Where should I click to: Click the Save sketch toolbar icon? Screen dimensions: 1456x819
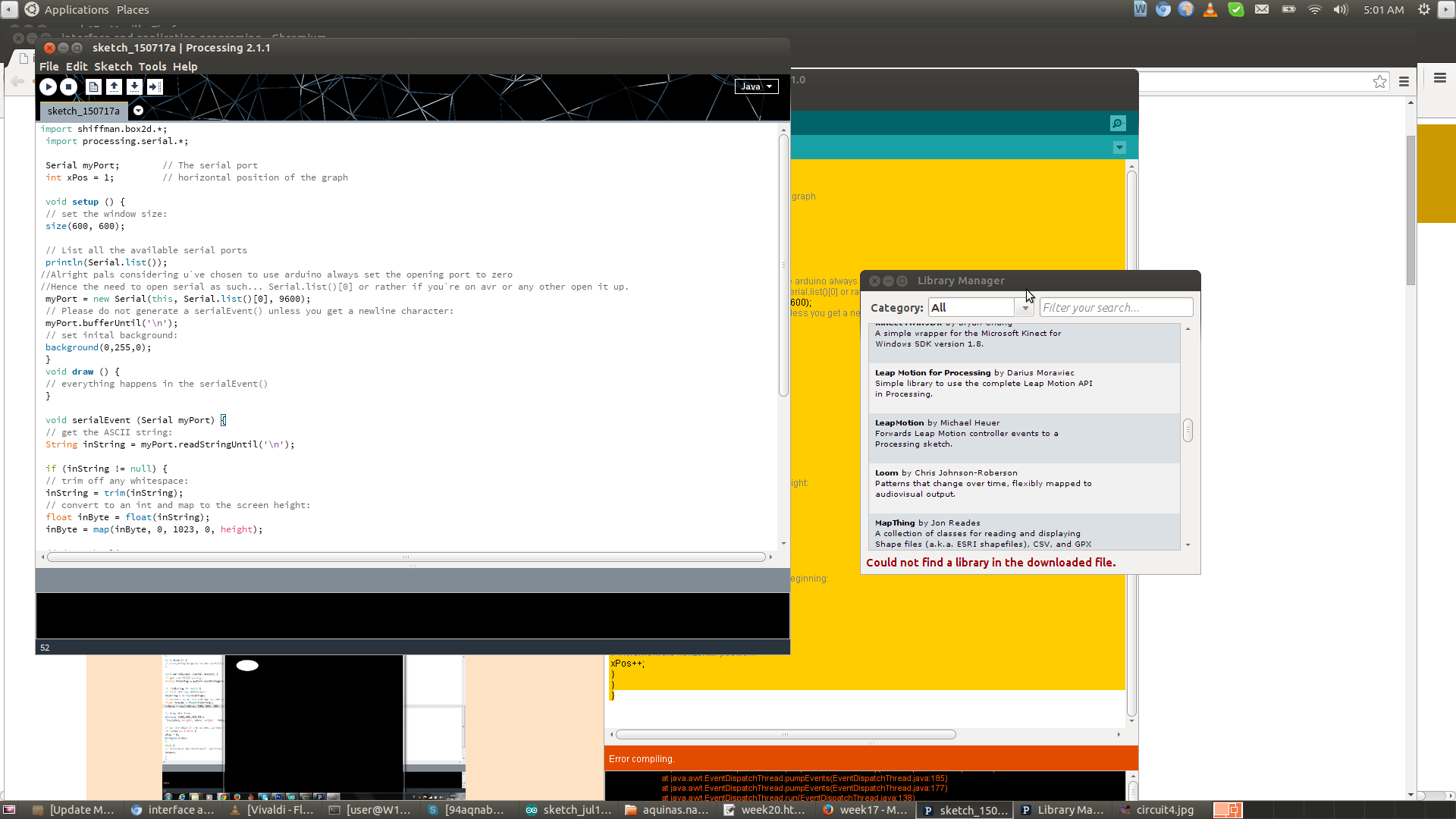[134, 87]
